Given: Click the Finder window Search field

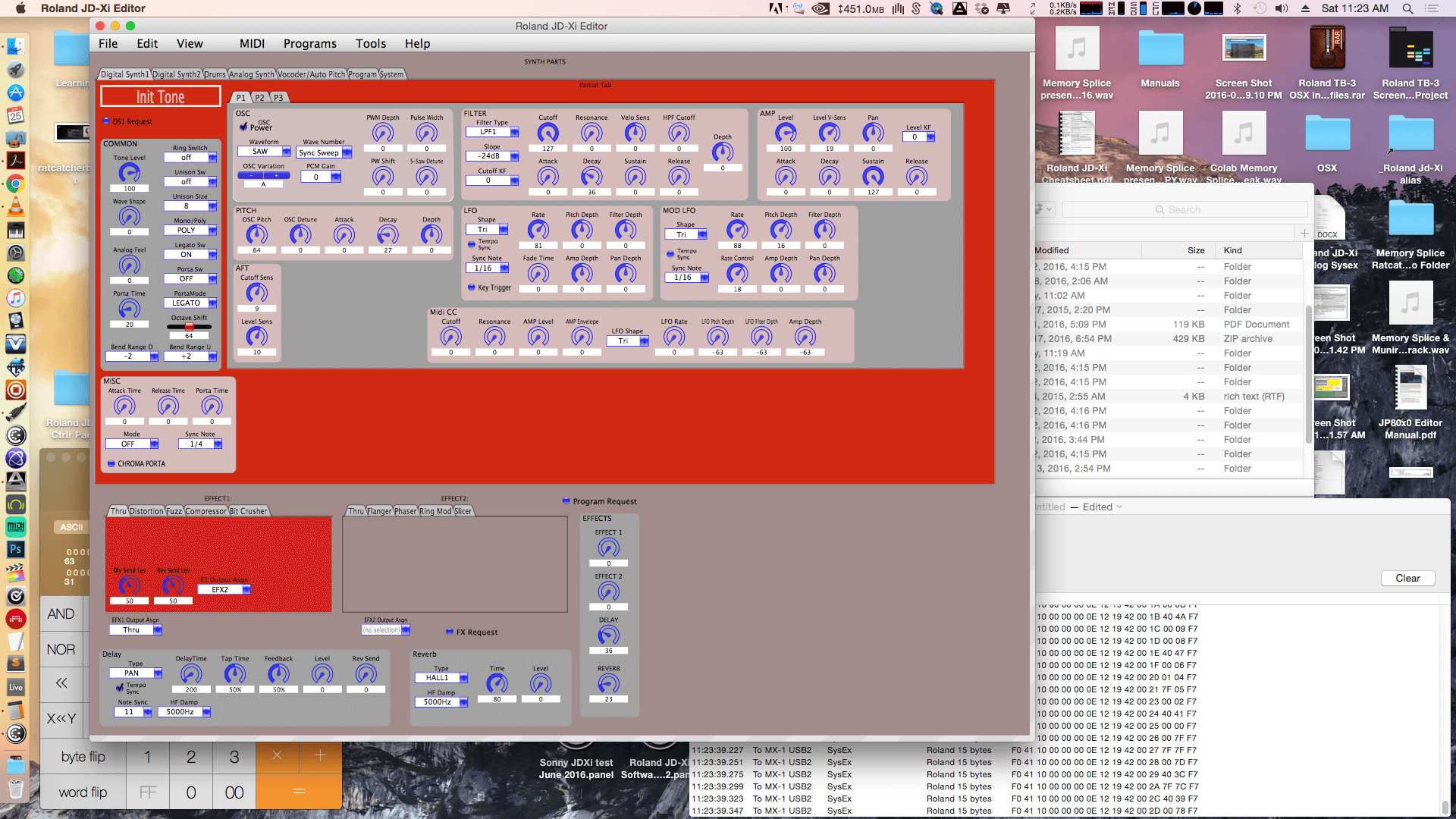Looking at the screenshot, I should (1185, 209).
